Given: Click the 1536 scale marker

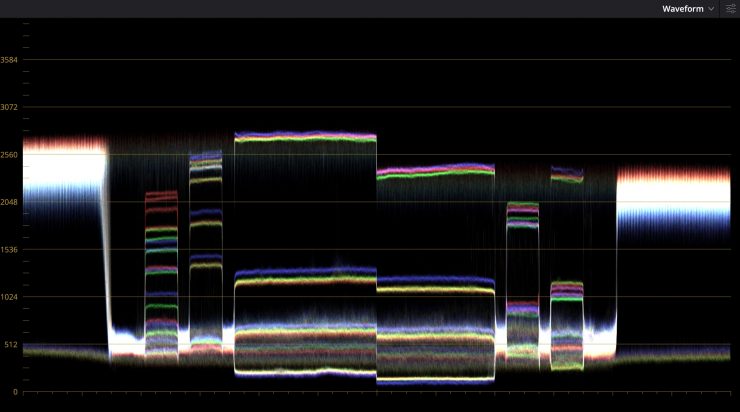Looking at the screenshot, I should pos(10,249).
